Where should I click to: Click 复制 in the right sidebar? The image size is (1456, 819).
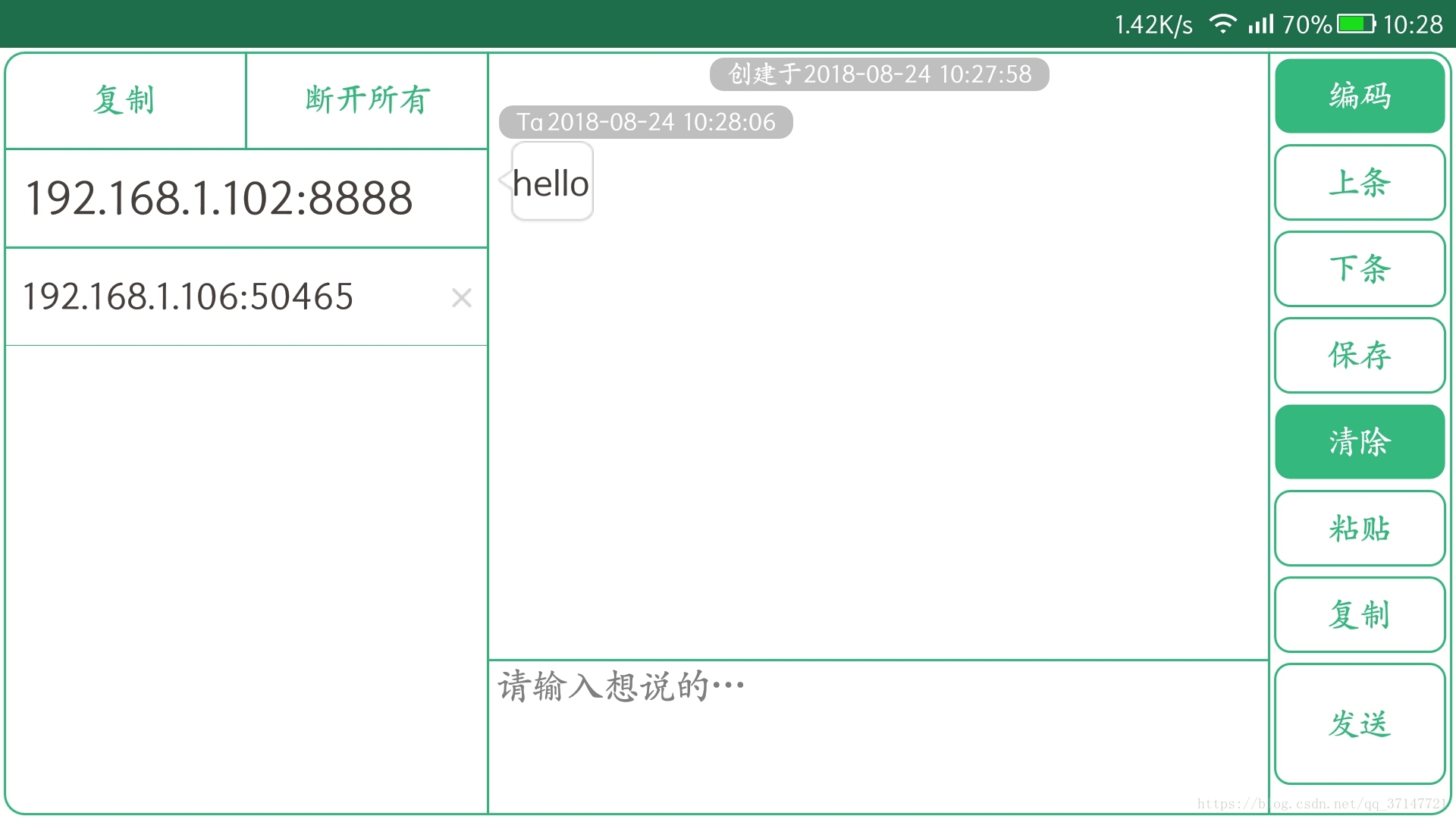point(1359,614)
